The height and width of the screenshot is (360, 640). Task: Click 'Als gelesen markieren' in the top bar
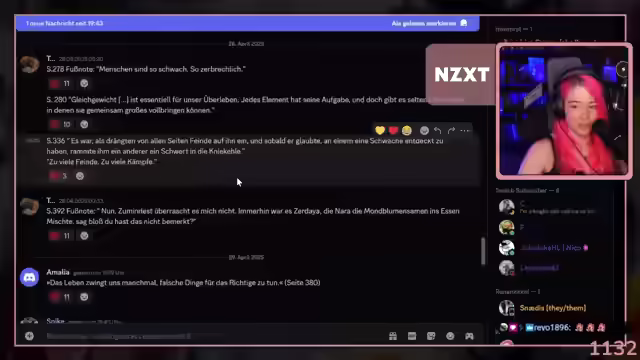[x=429, y=23]
